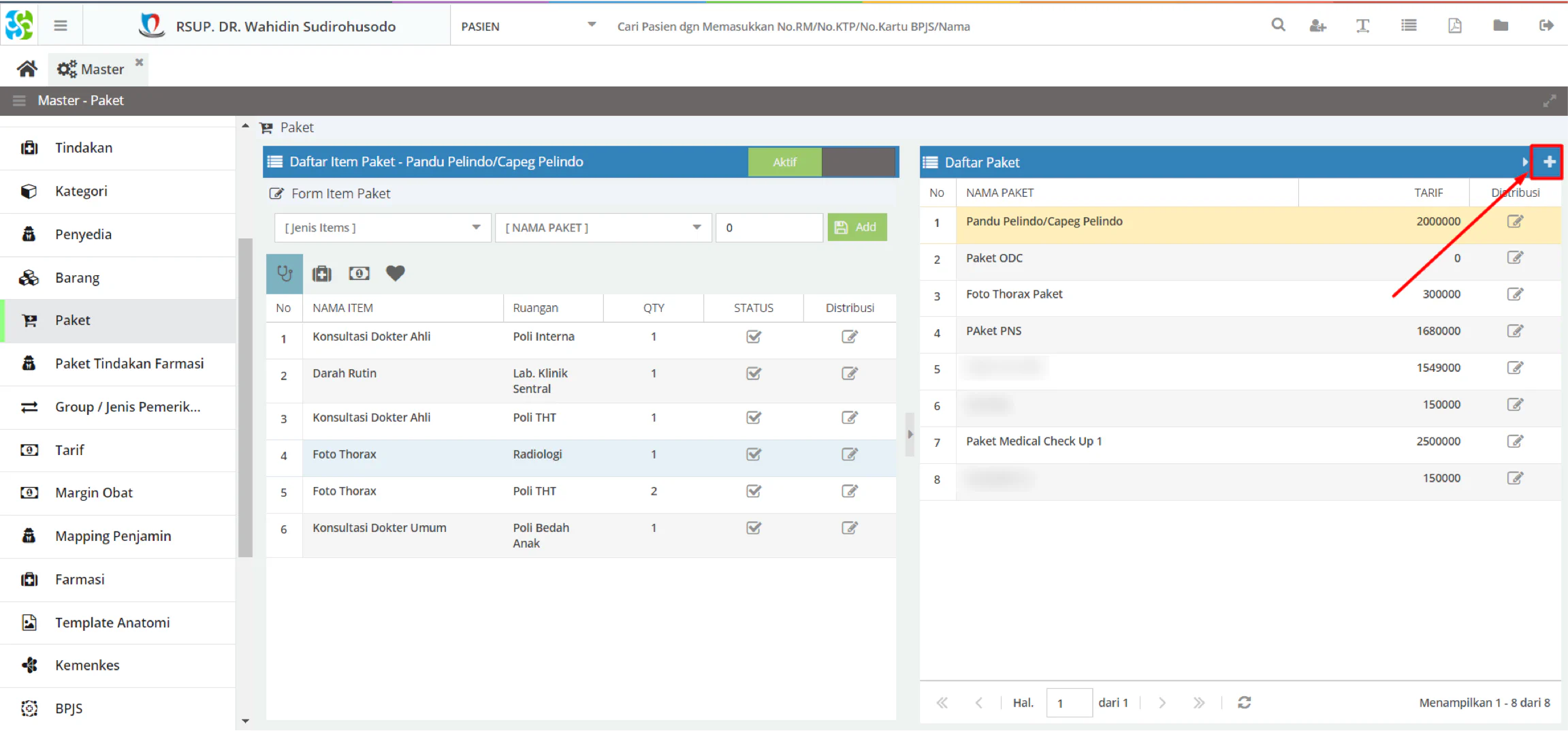Open Paket Tindakan Farmasi in sidebar
The height and width of the screenshot is (733, 1568).
point(118,364)
